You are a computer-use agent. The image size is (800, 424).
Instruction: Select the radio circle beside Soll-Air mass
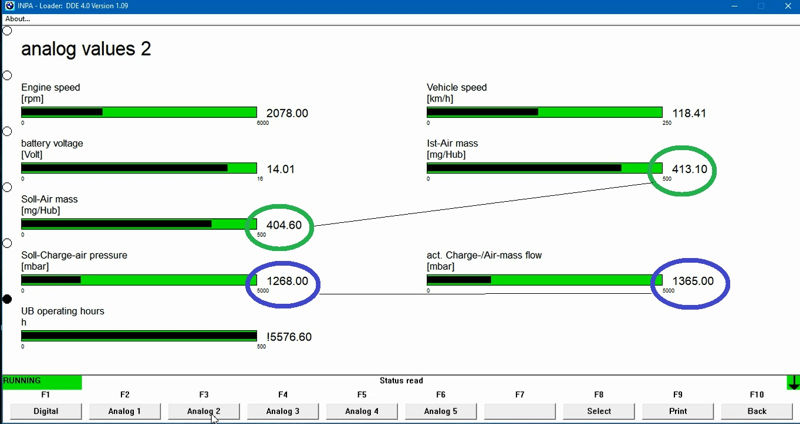pyautogui.click(x=8, y=187)
